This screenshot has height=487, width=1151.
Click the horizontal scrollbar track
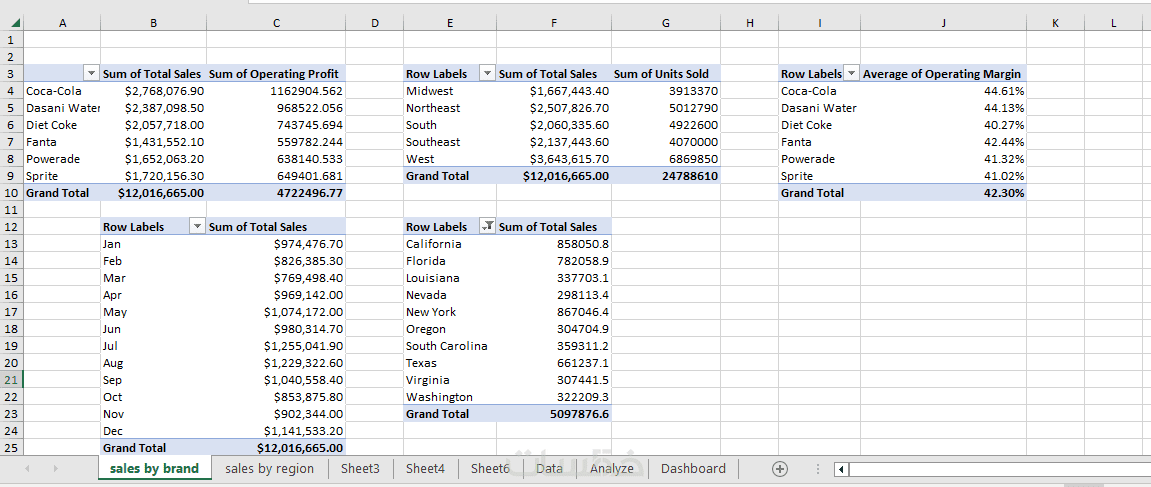(1000, 469)
